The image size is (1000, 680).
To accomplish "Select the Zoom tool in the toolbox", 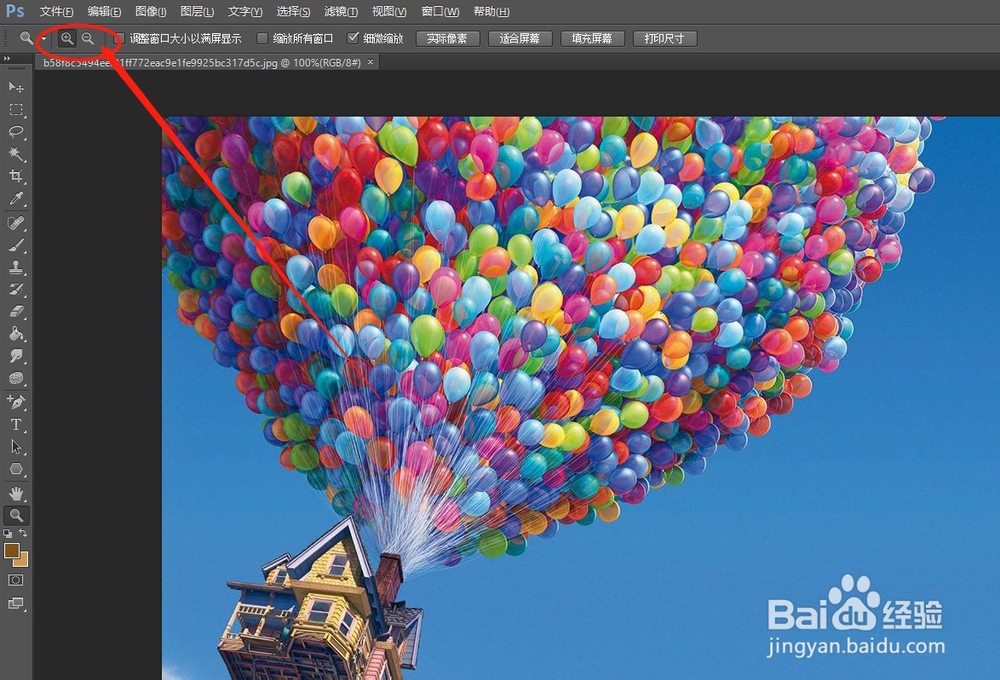I will (x=16, y=515).
